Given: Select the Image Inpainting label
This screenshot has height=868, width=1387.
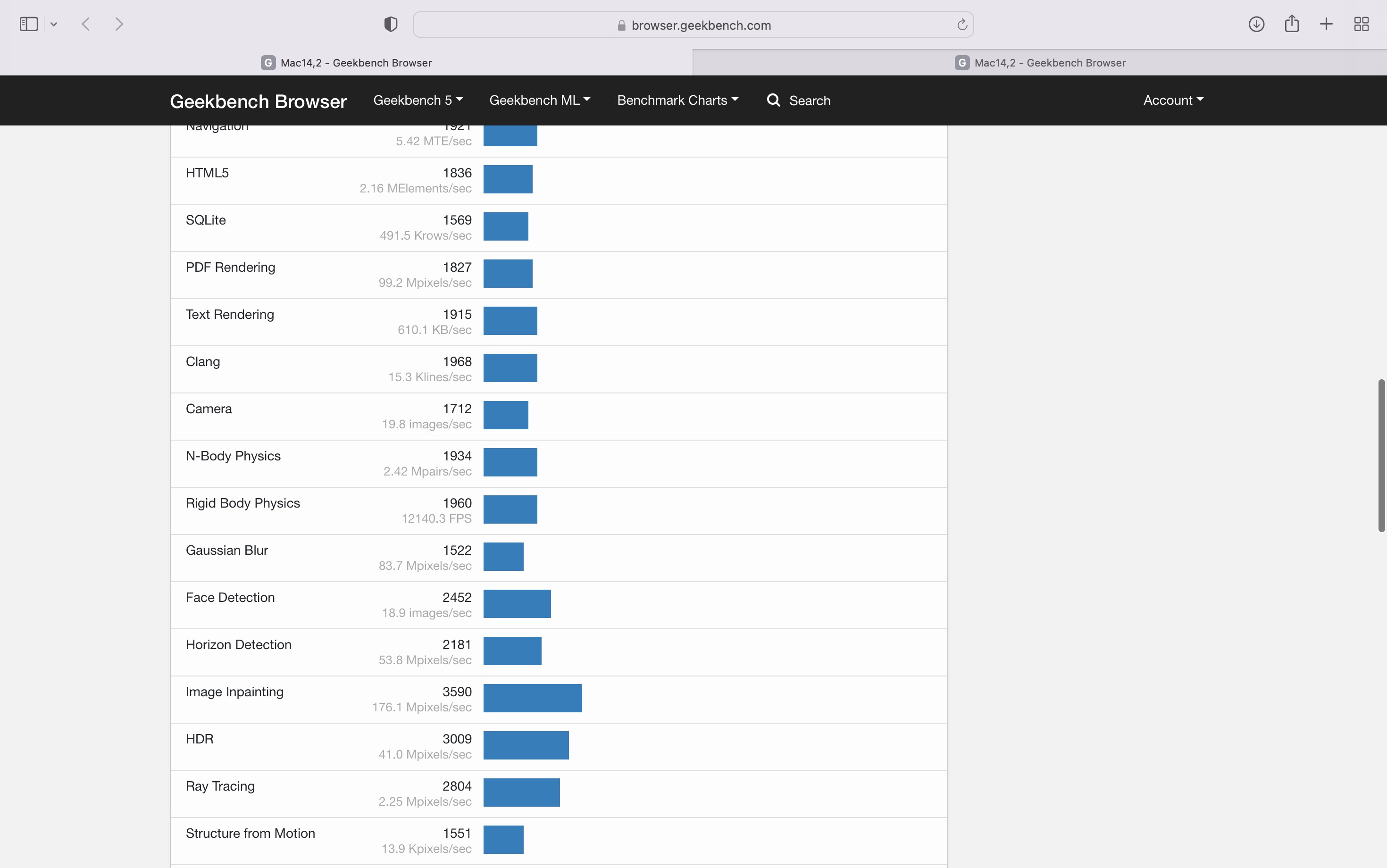Looking at the screenshot, I should coord(234,693).
